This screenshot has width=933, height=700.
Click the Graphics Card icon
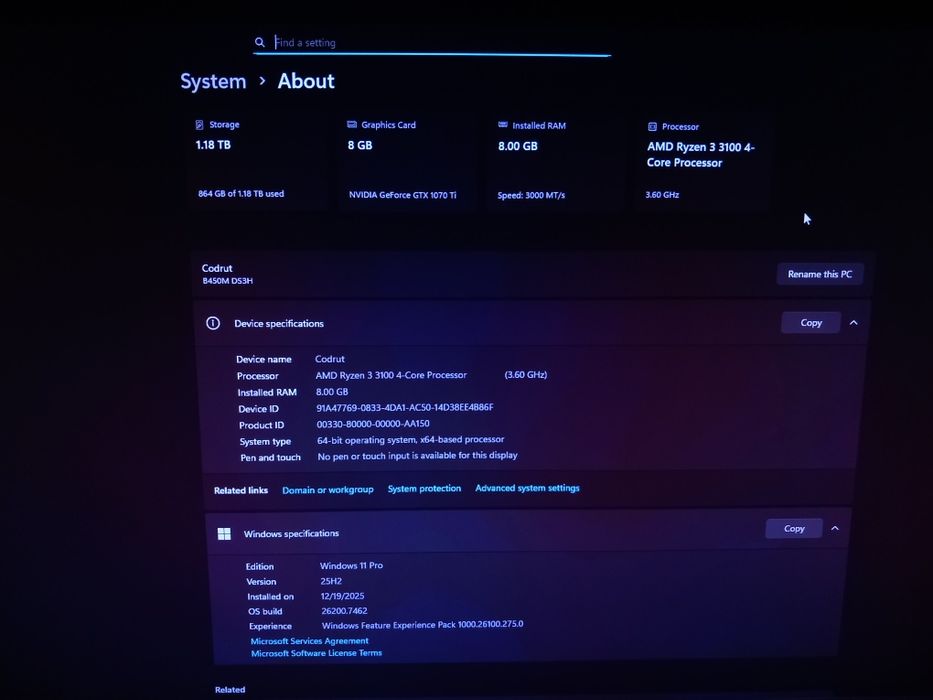(352, 124)
